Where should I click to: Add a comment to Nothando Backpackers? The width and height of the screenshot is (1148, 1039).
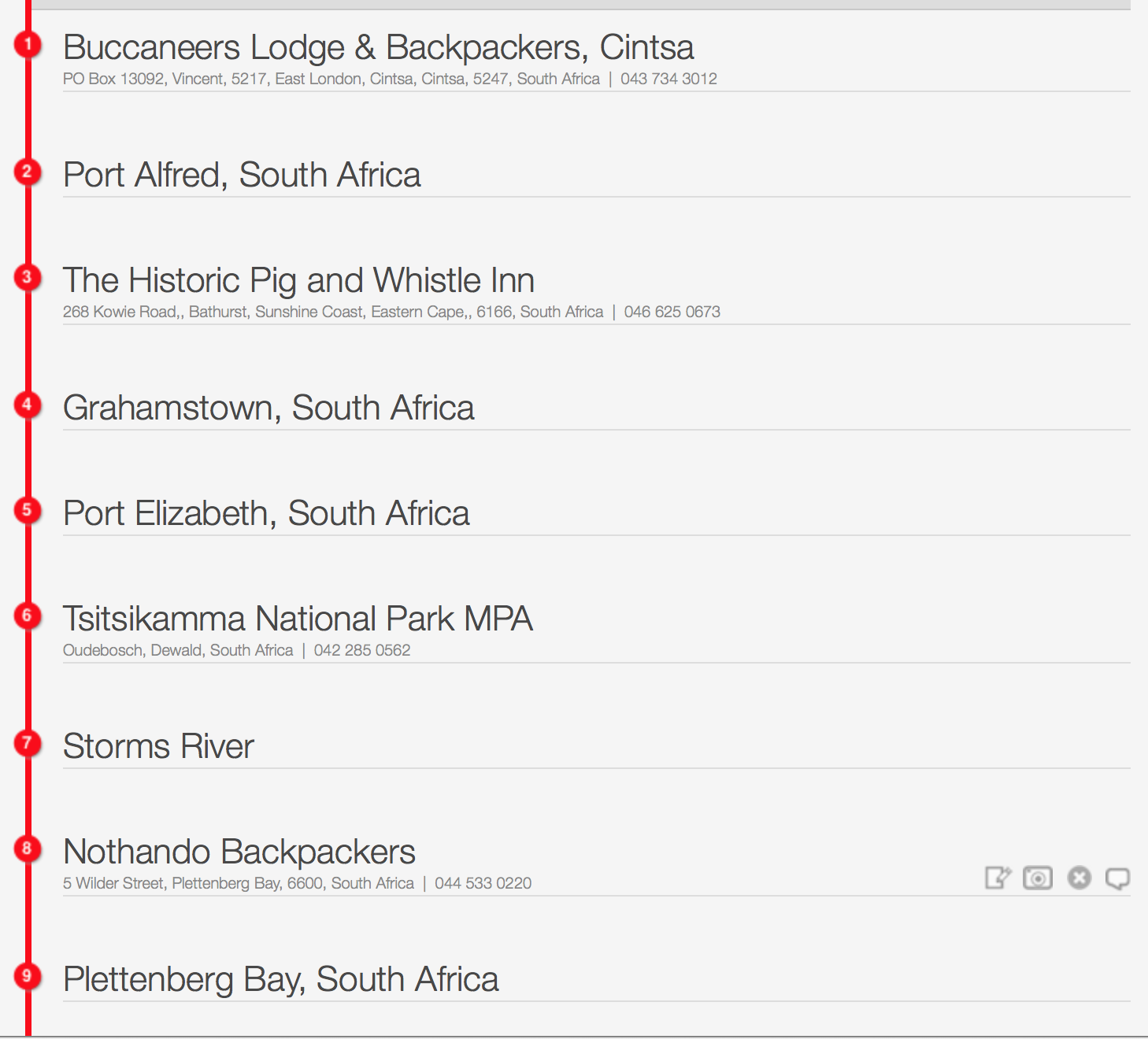tap(1118, 878)
